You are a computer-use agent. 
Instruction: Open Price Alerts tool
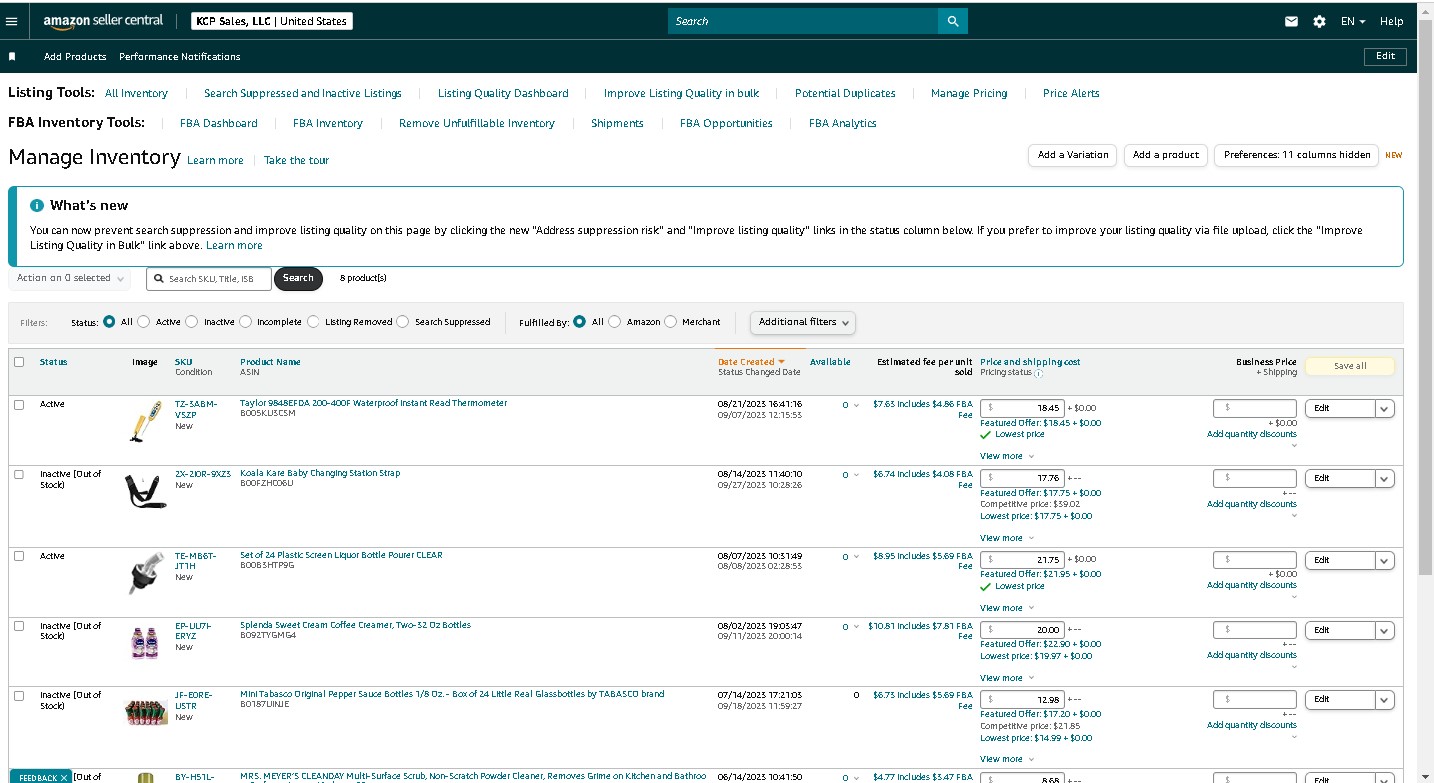(x=1071, y=93)
